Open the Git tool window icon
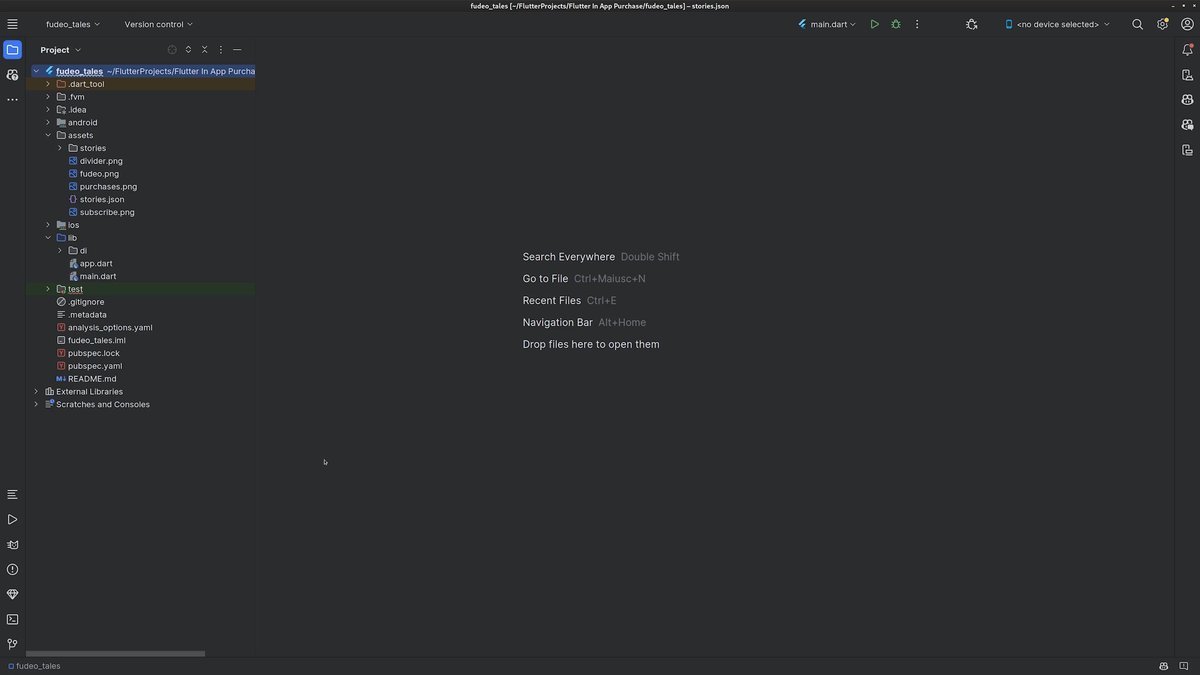Viewport: 1200px width, 675px height. 12,644
